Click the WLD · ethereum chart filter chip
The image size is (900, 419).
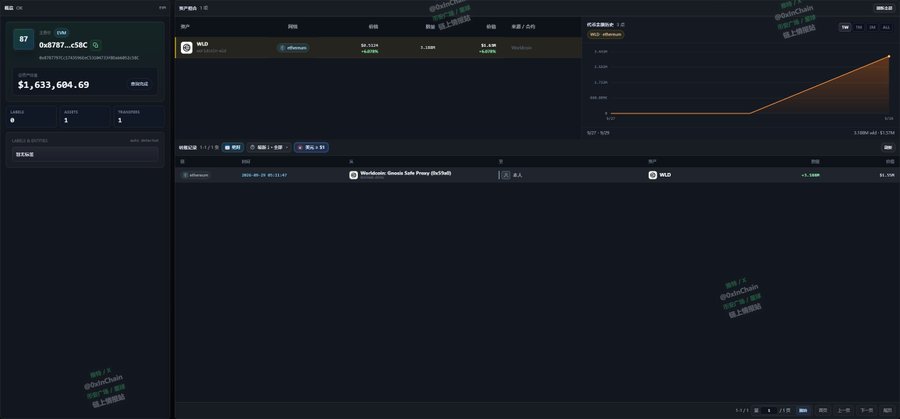point(605,34)
